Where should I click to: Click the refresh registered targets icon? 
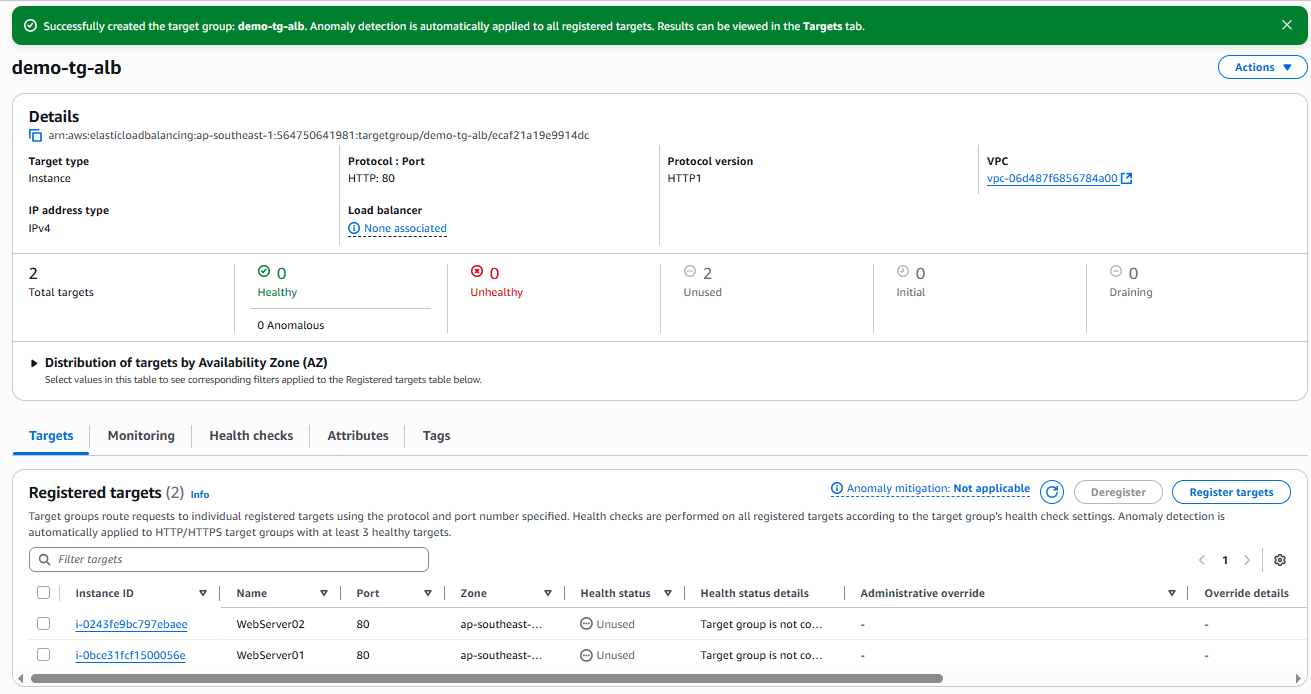pos(1051,492)
